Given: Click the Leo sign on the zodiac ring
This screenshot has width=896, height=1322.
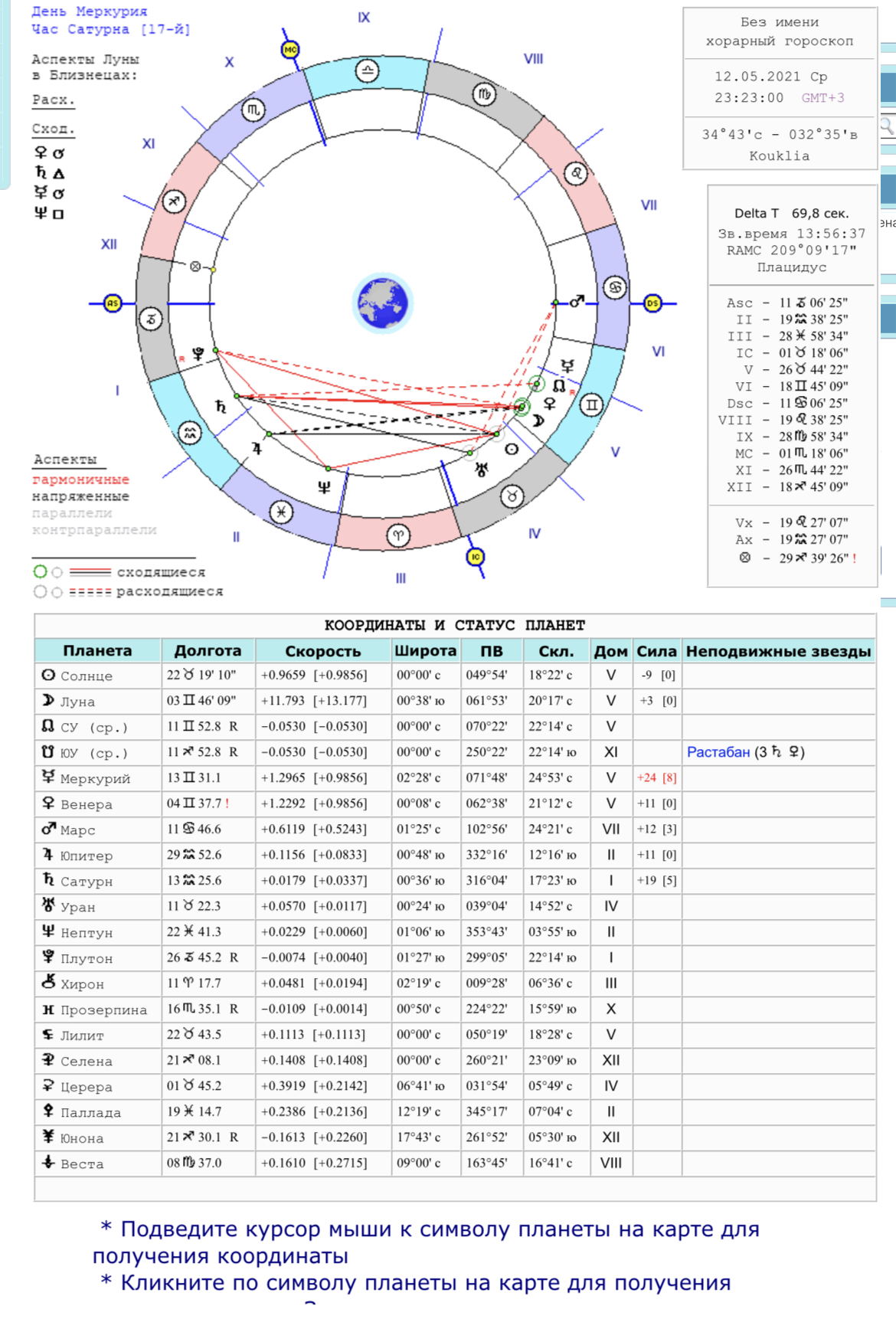Looking at the screenshot, I should pos(576,174).
